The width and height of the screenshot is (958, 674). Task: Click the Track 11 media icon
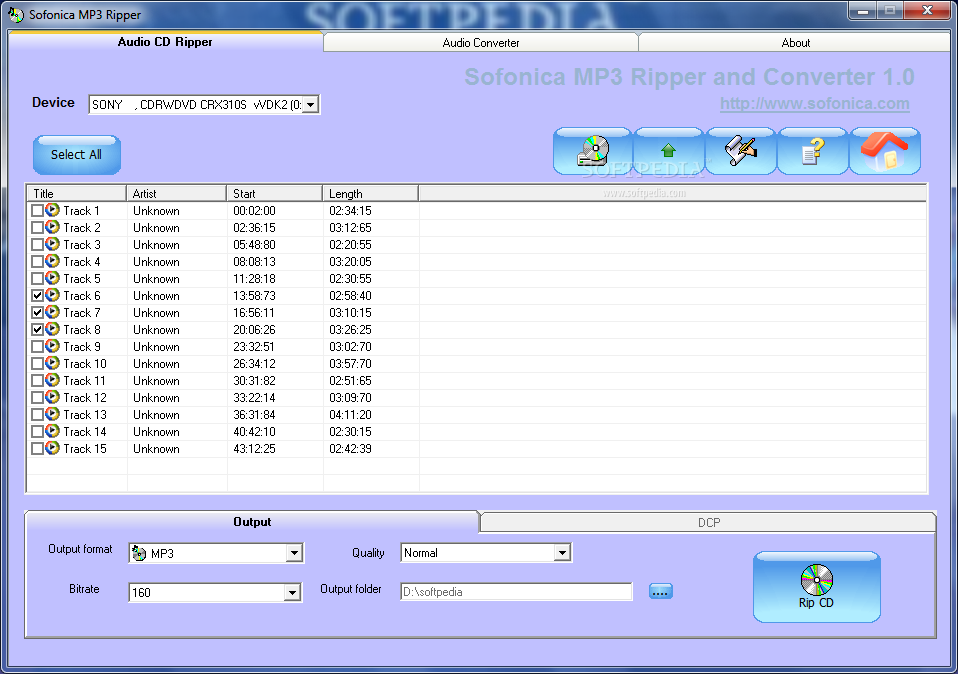pyautogui.click(x=53, y=380)
